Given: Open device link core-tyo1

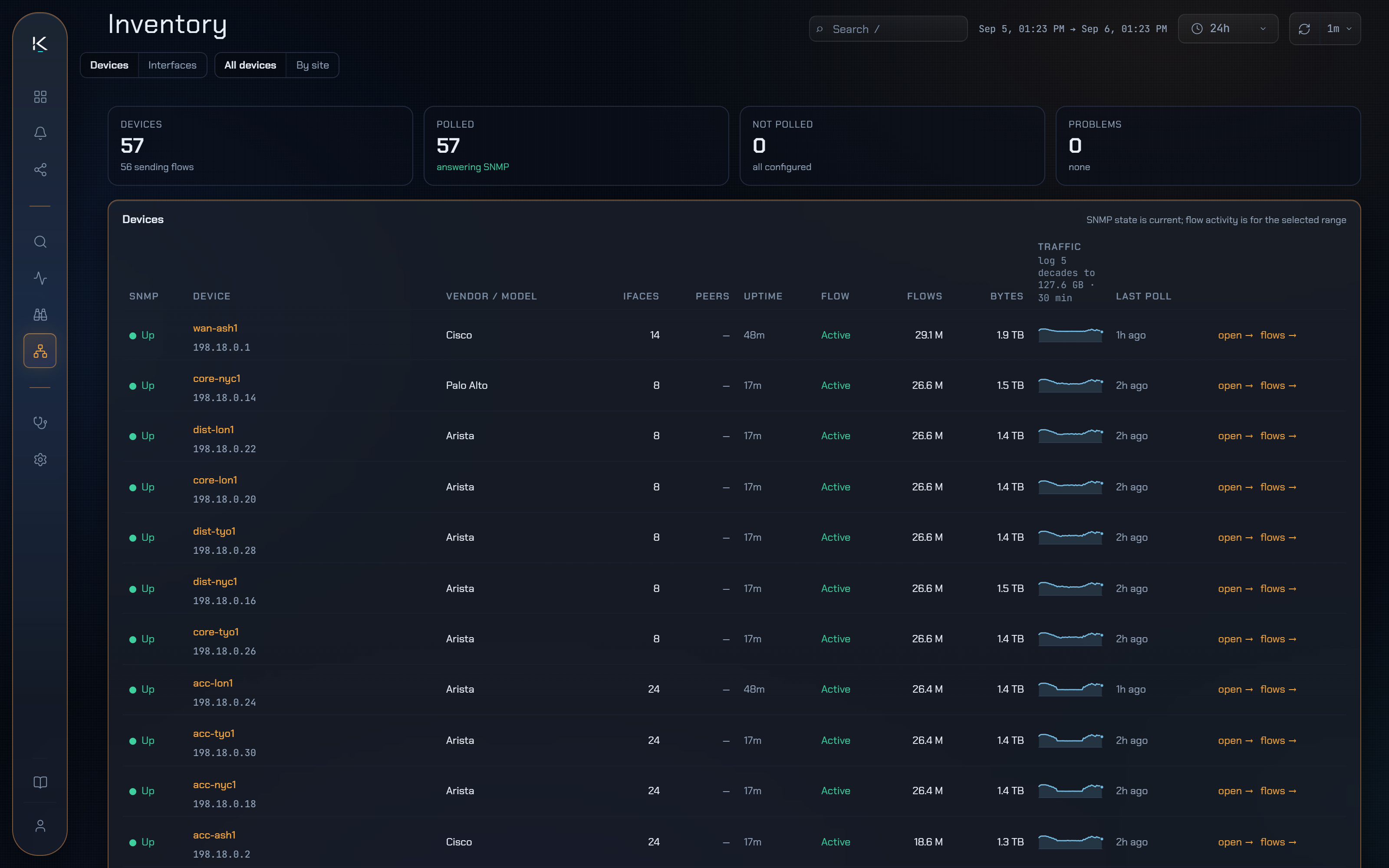Looking at the screenshot, I should pyautogui.click(x=216, y=632).
